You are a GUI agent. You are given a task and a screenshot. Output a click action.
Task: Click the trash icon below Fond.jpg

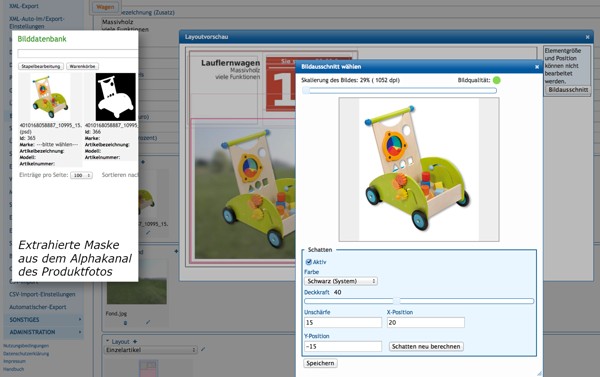pyautogui.click(x=125, y=323)
